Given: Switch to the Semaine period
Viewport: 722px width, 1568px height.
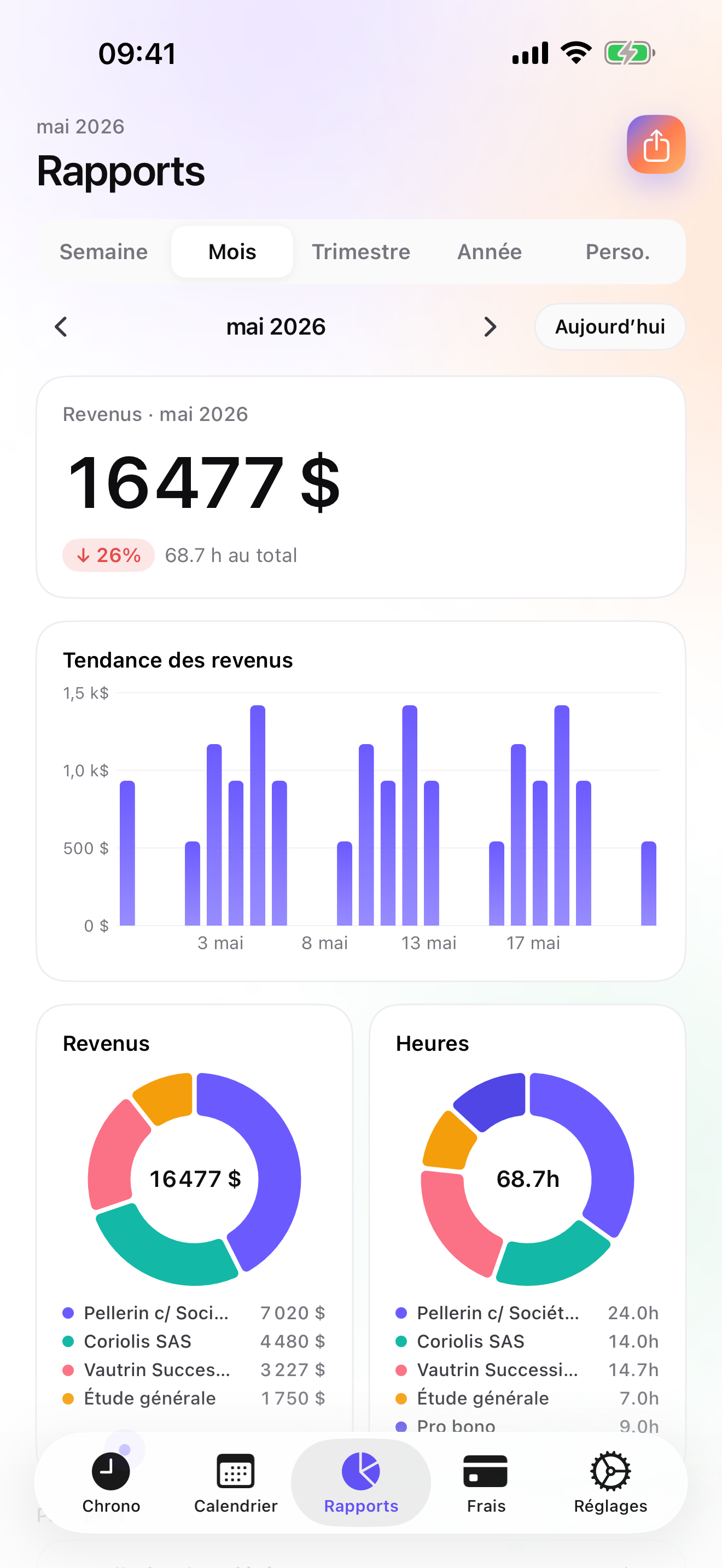Looking at the screenshot, I should pyautogui.click(x=103, y=252).
